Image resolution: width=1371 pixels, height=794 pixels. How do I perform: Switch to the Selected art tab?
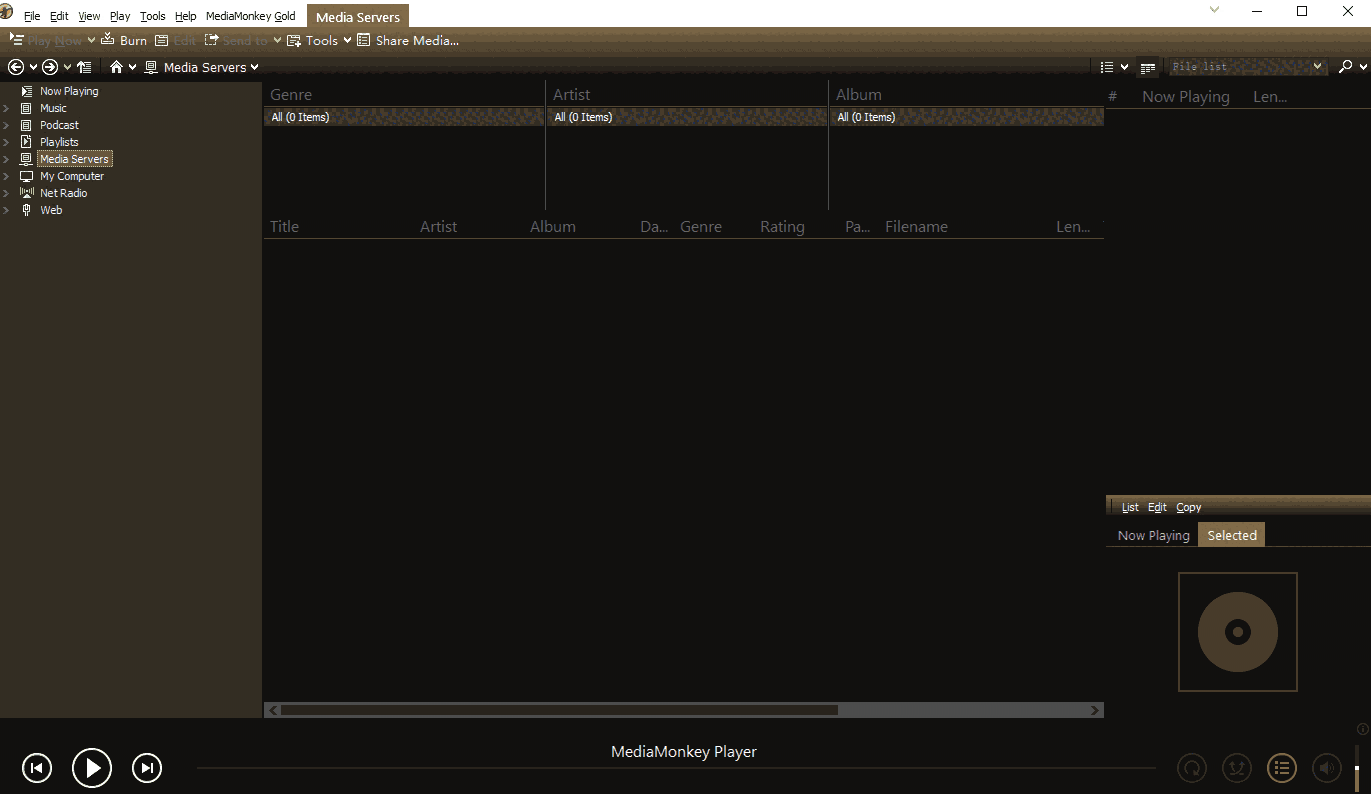(x=1232, y=535)
